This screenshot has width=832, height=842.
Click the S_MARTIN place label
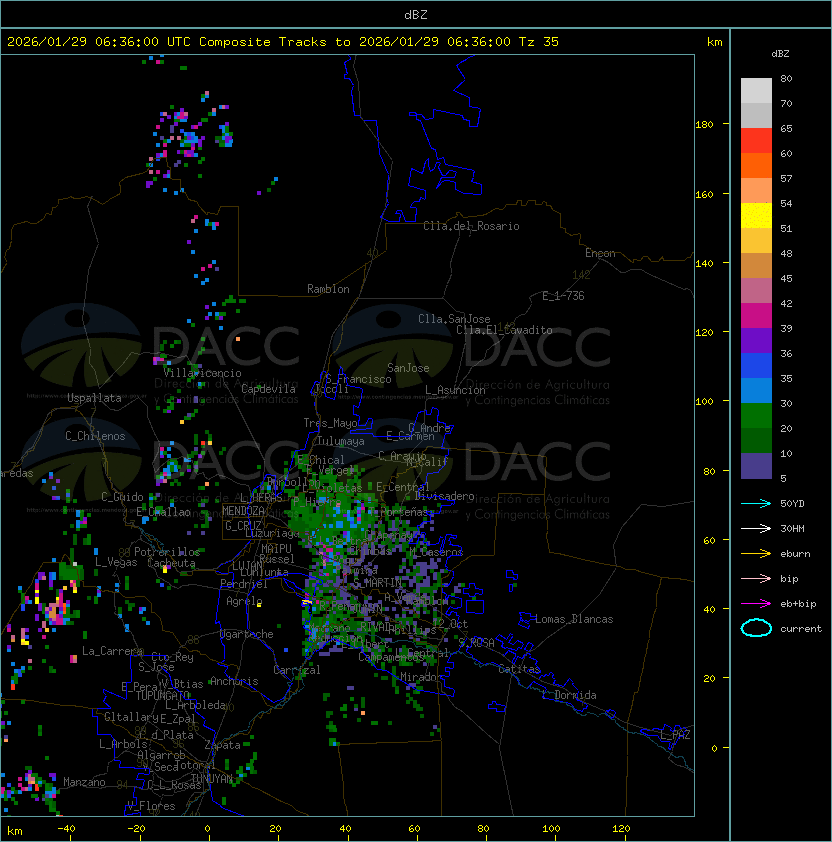378,583
